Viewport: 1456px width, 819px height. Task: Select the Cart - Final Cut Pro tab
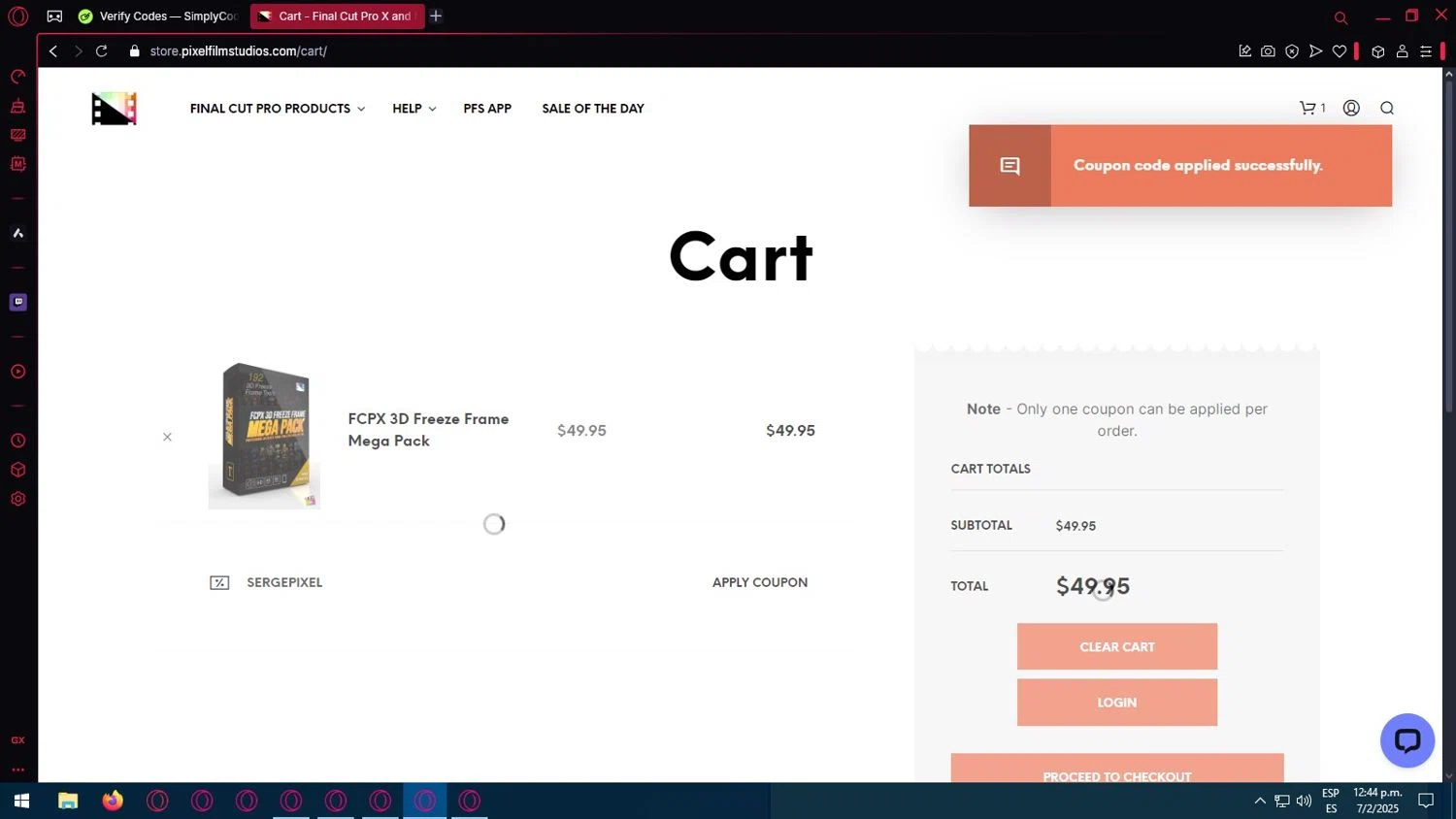337,16
